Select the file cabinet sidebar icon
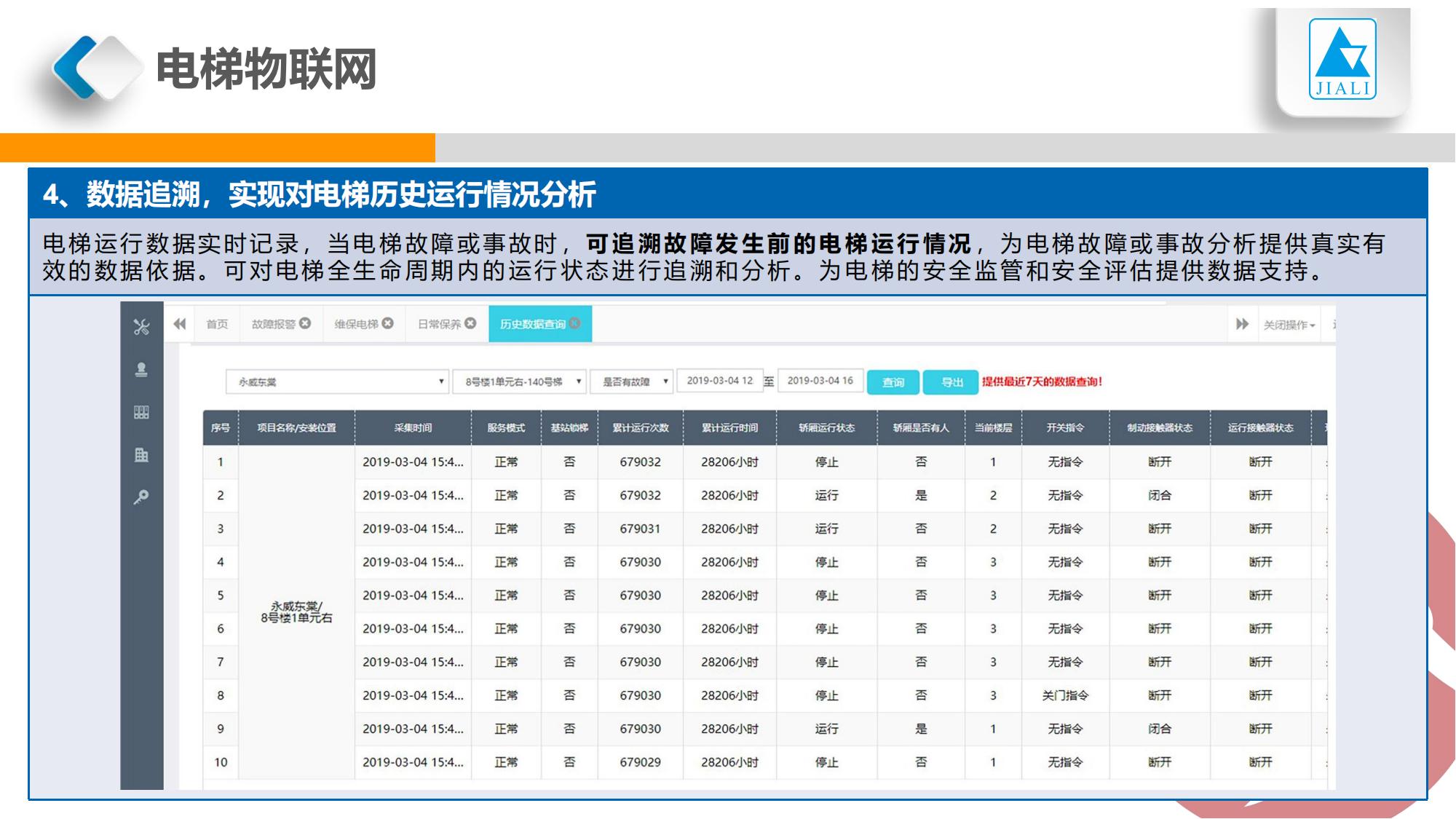 pyautogui.click(x=141, y=413)
